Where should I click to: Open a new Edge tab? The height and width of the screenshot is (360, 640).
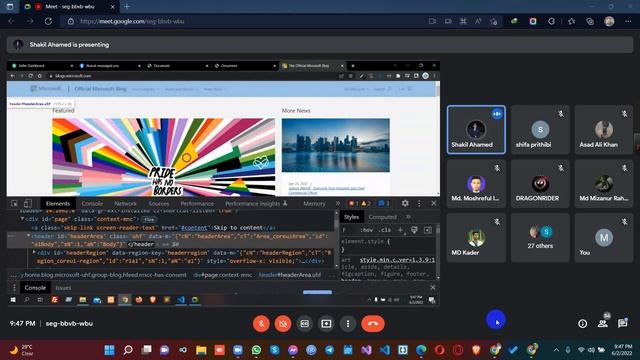[127, 7]
